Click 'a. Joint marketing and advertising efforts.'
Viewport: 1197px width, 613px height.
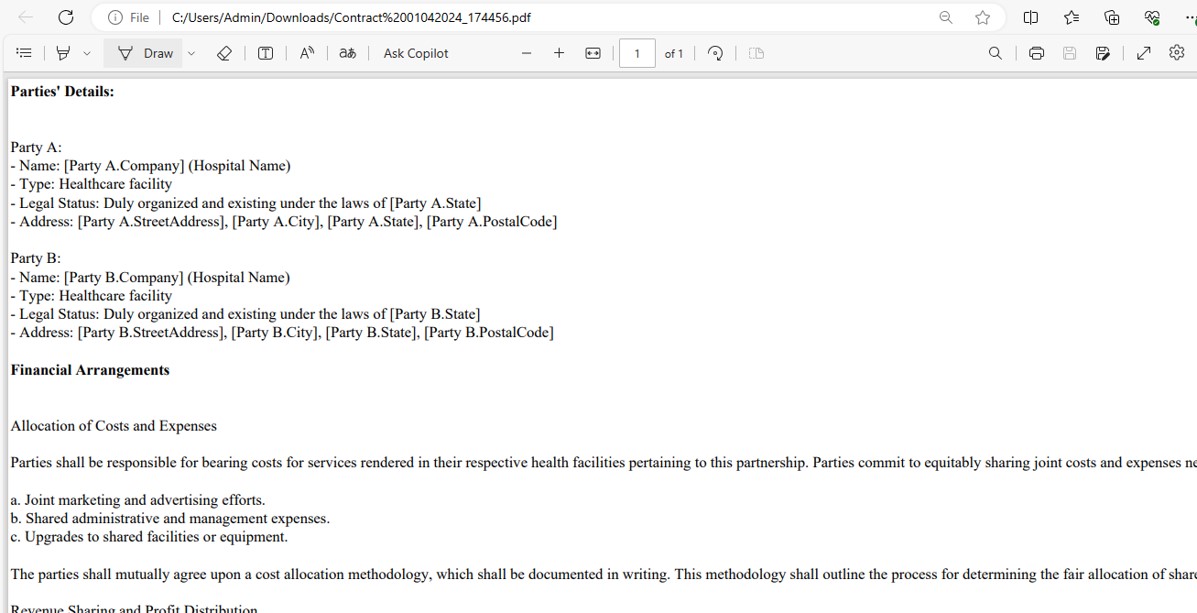[x=138, y=500]
